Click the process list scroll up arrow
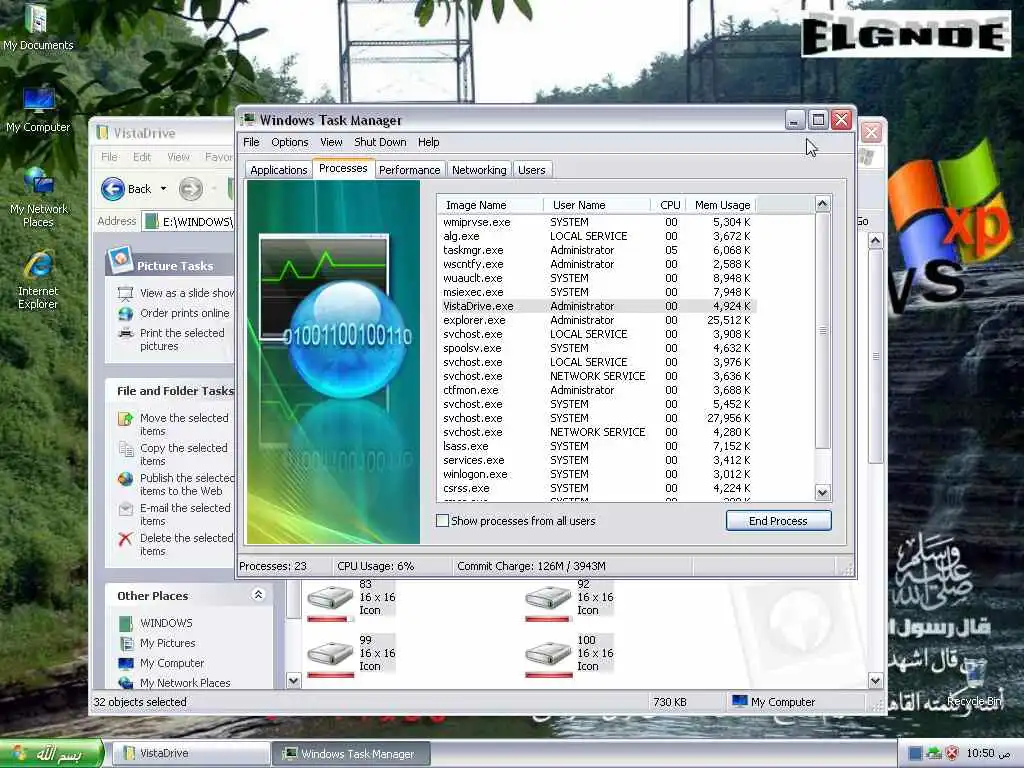The height and width of the screenshot is (768, 1024). click(822, 204)
